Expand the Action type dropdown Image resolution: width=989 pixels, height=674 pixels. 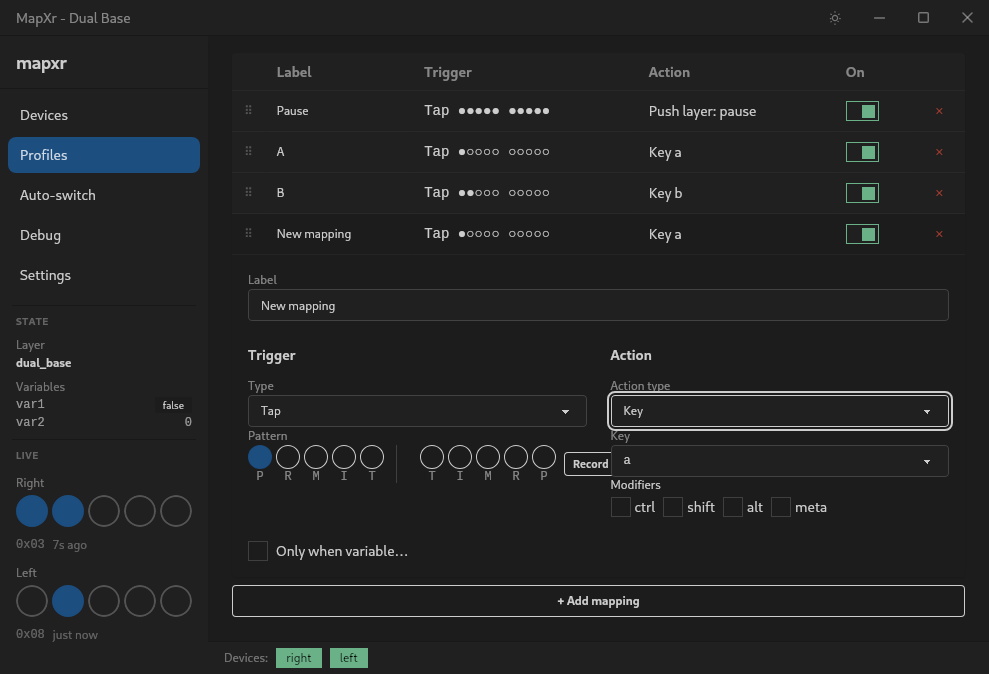pyautogui.click(x=779, y=411)
